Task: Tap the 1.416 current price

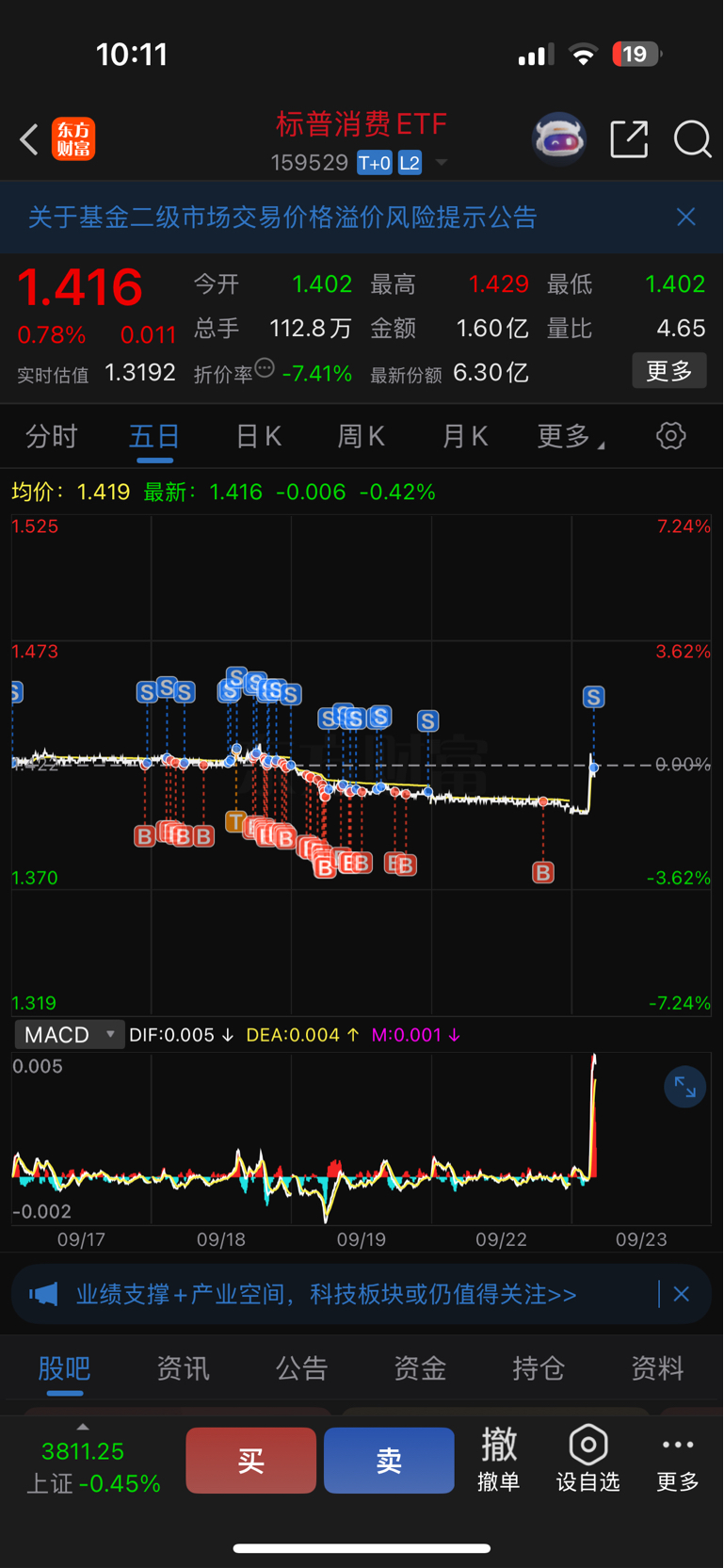Action: [x=80, y=287]
